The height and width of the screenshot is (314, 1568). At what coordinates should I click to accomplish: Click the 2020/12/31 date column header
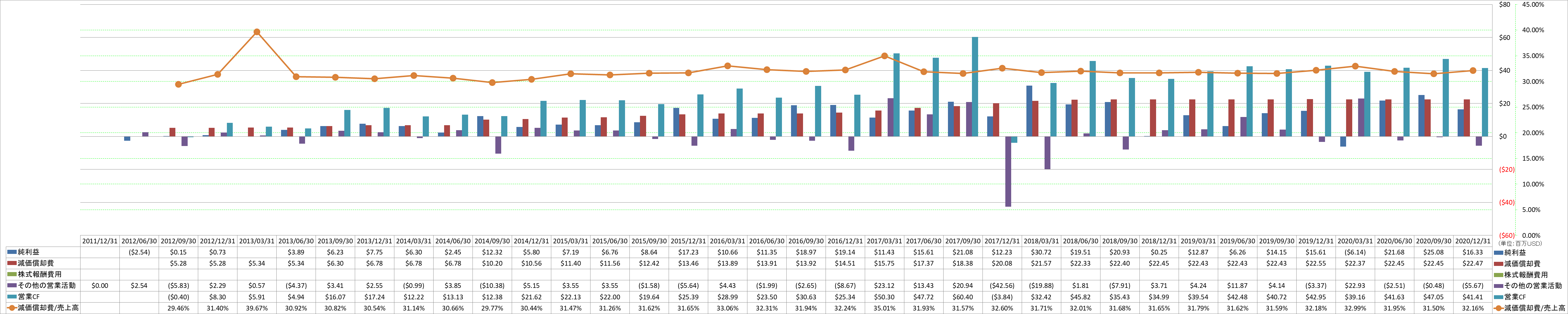coord(1473,241)
